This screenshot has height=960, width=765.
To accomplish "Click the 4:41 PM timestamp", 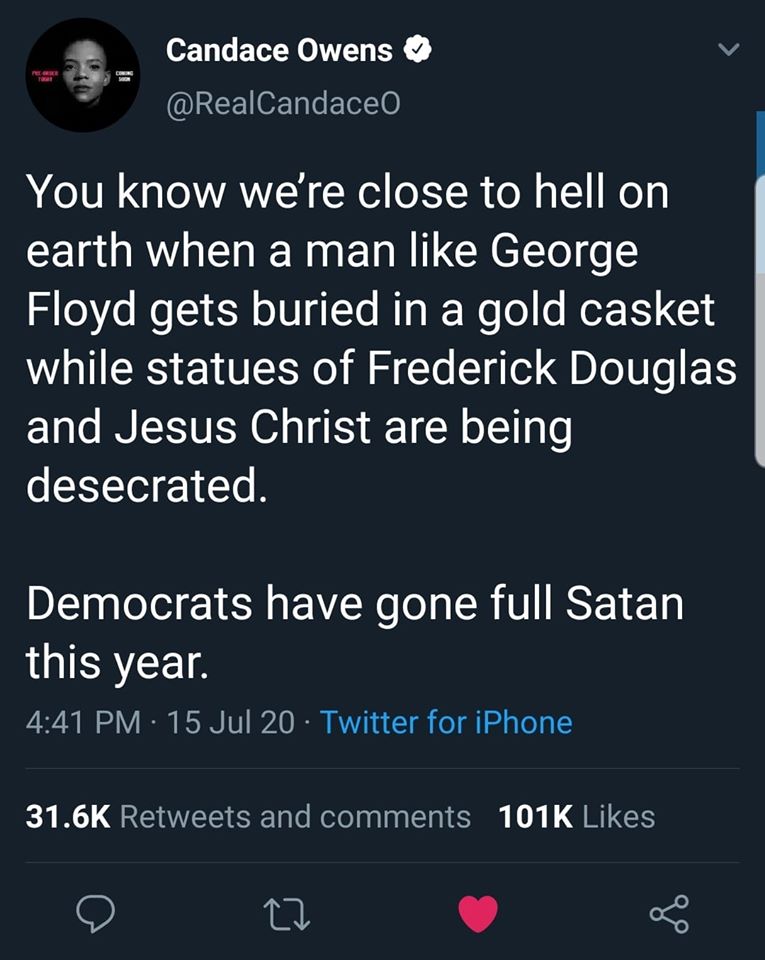I will [x=83, y=722].
